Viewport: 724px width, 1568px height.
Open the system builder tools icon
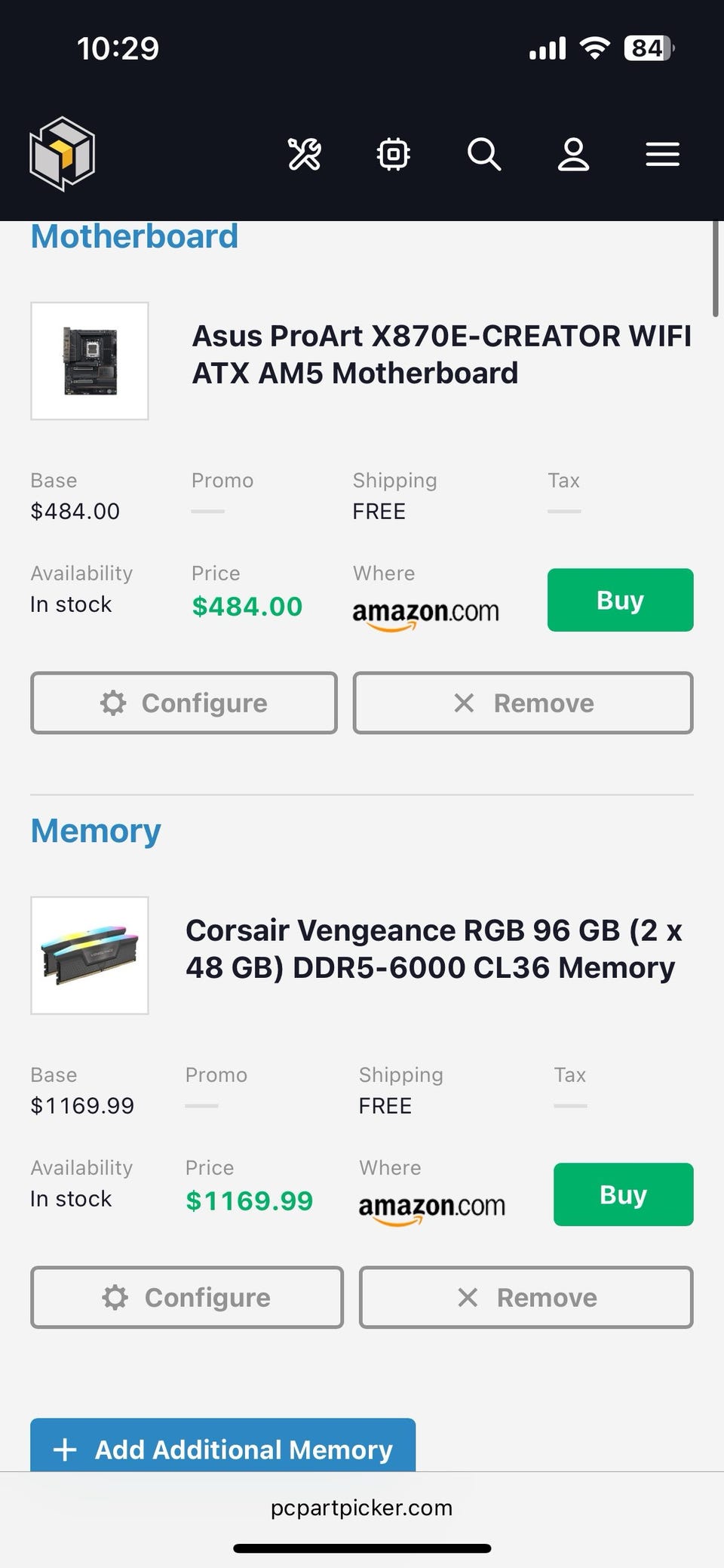(x=305, y=154)
